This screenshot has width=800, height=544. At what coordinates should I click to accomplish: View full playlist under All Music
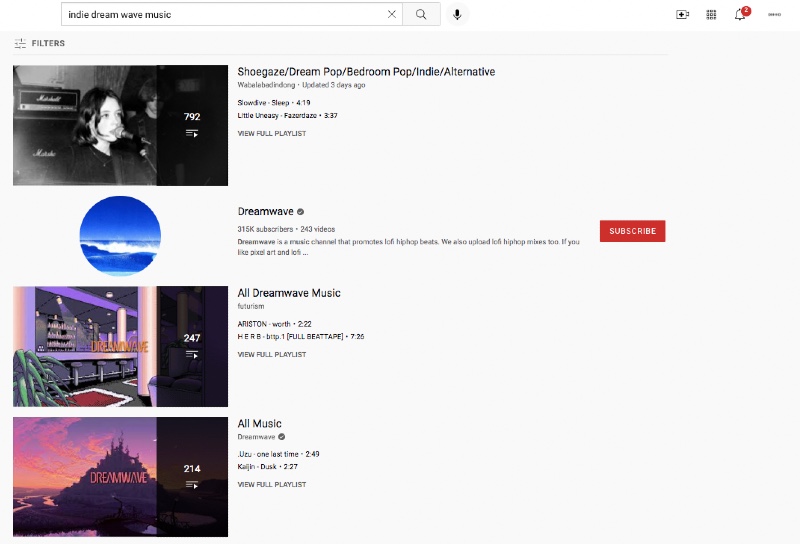(x=271, y=484)
